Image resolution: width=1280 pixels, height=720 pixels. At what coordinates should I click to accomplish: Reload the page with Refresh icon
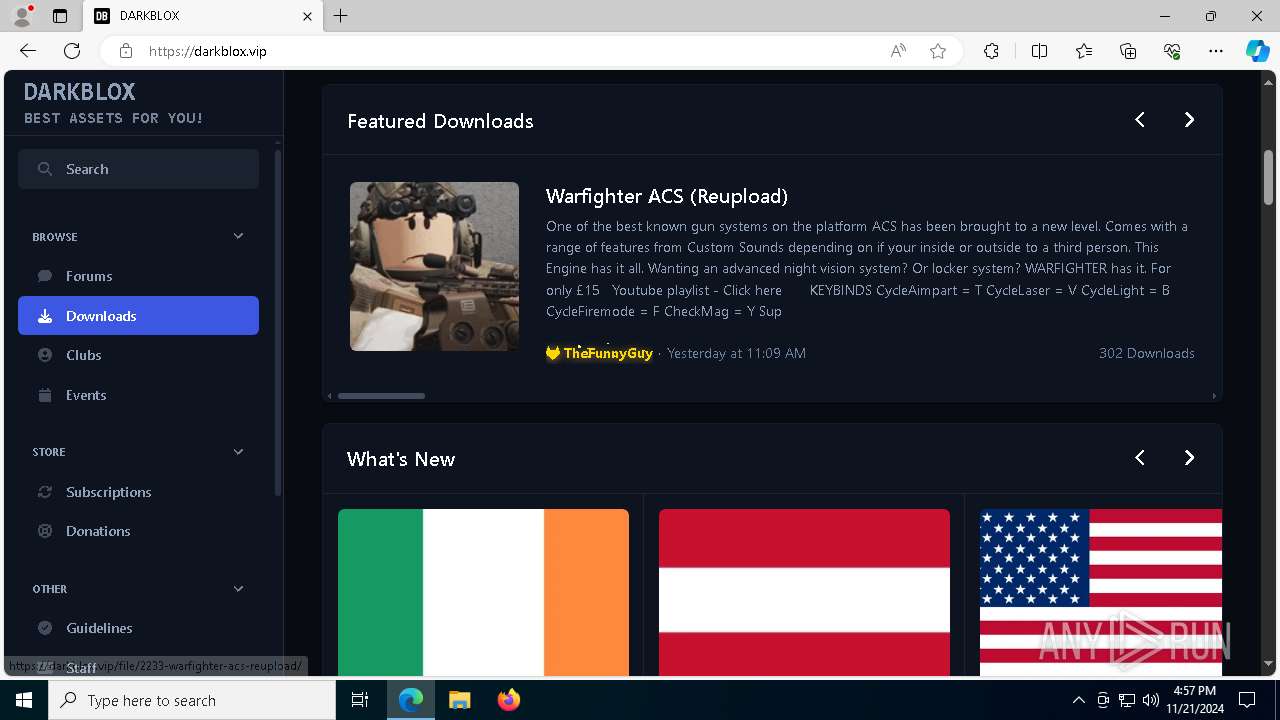click(72, 51)
